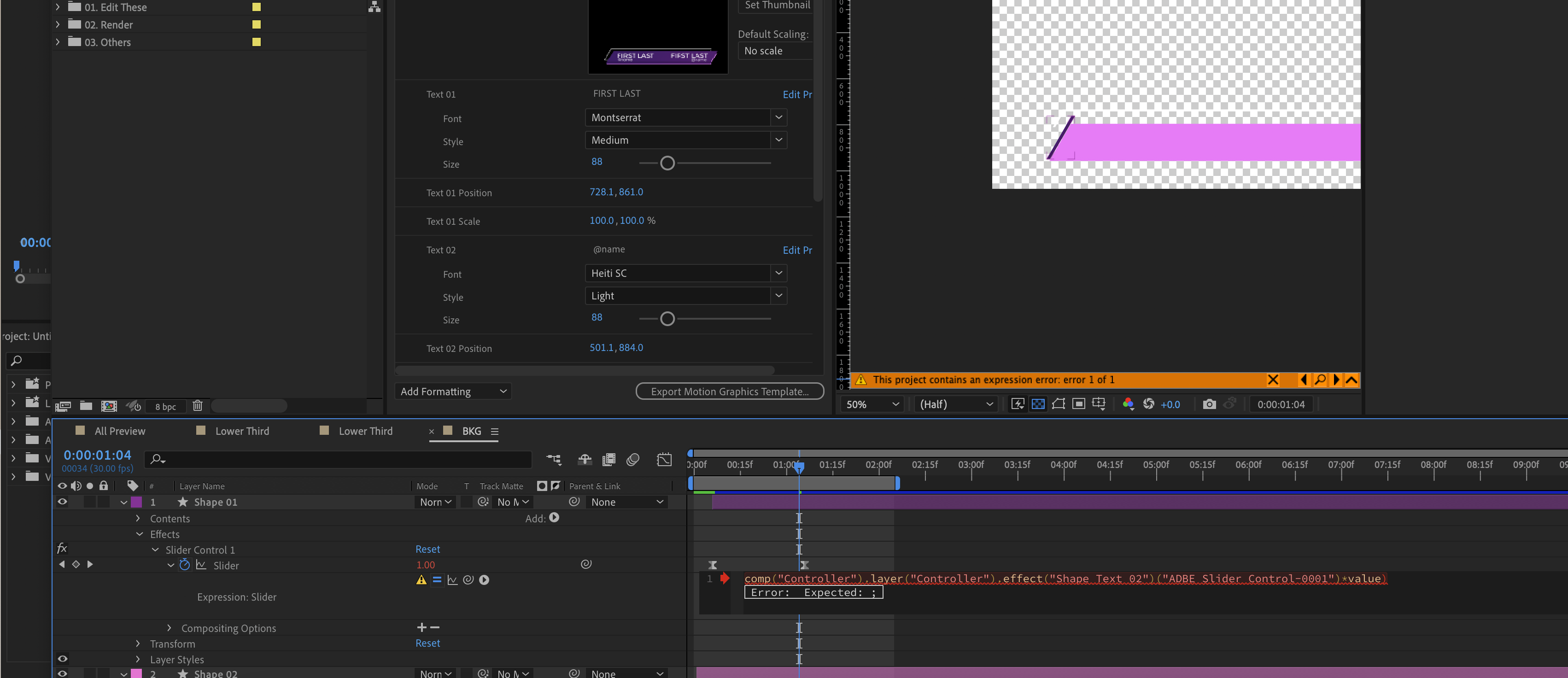
Task: Click the trash icon to delete project item
Action: point(198,406)
